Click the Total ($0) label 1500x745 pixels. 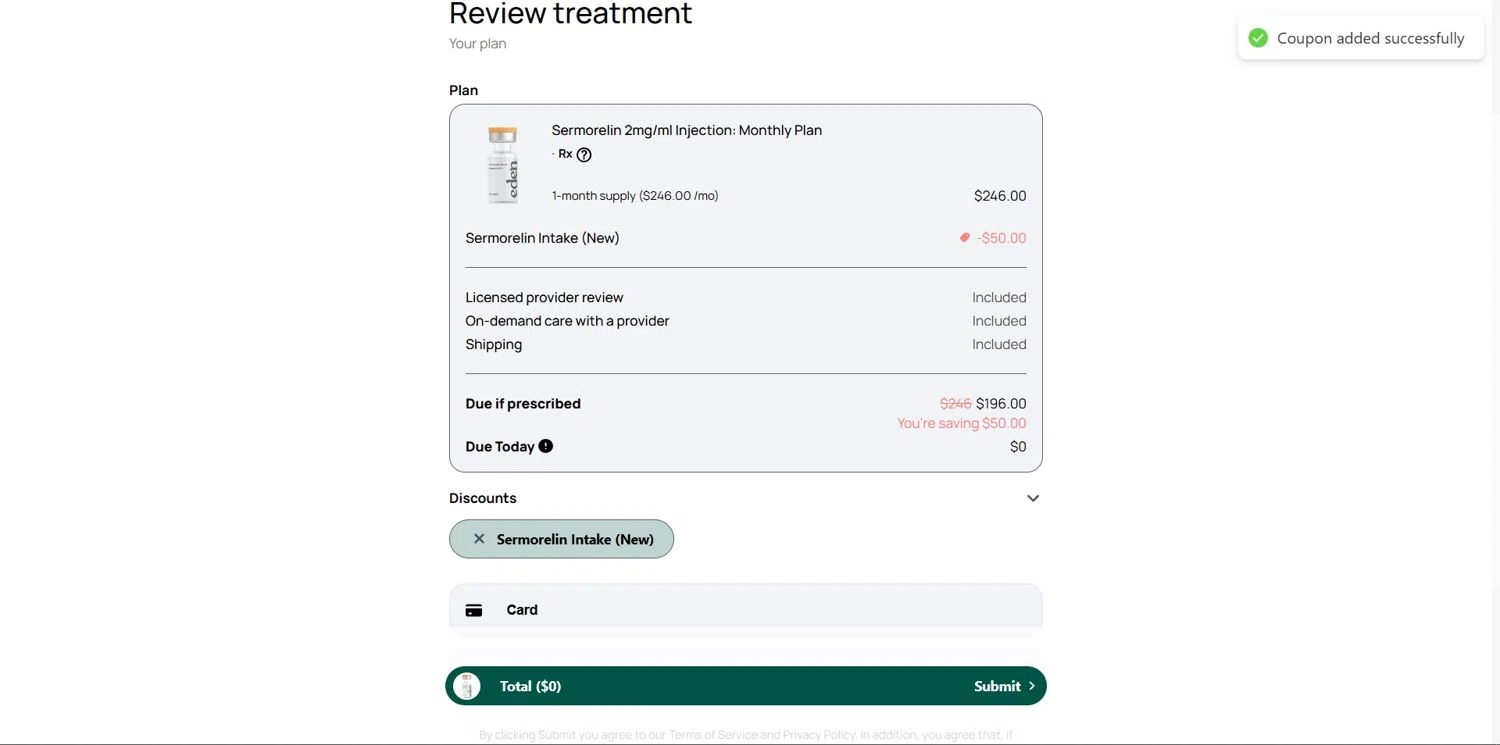click(x=530, y=686)
